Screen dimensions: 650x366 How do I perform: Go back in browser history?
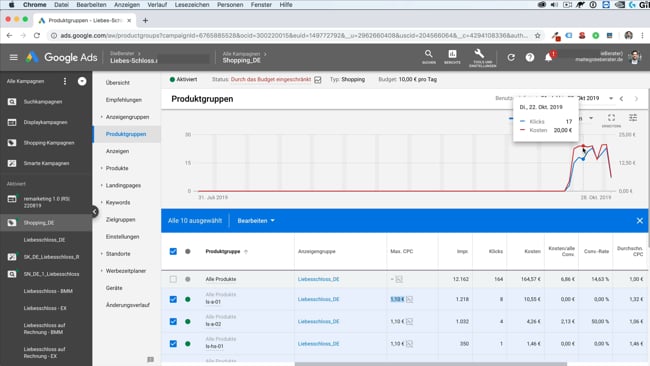click(x=9, y=36)
